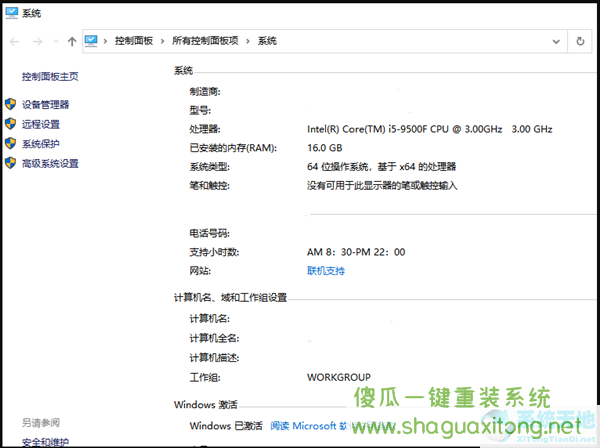Open 所有控制面板项 breadcrumb

[205, 41]
